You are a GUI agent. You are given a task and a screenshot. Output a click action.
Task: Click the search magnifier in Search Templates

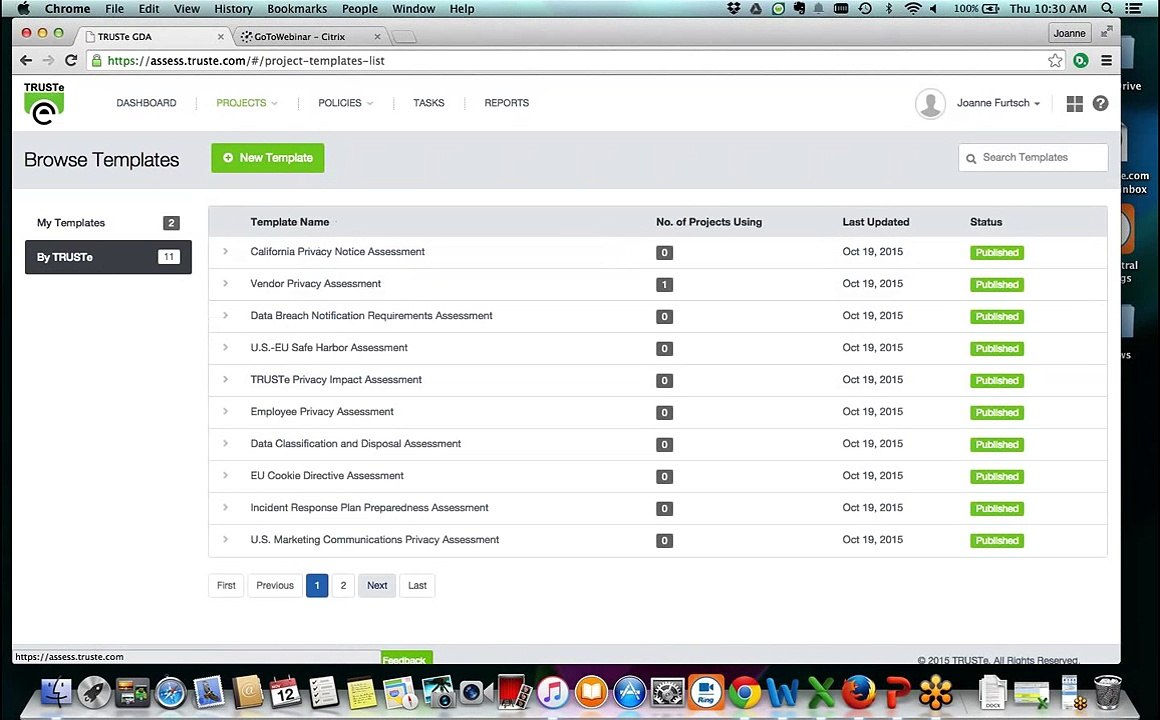(x=971, y=158)
